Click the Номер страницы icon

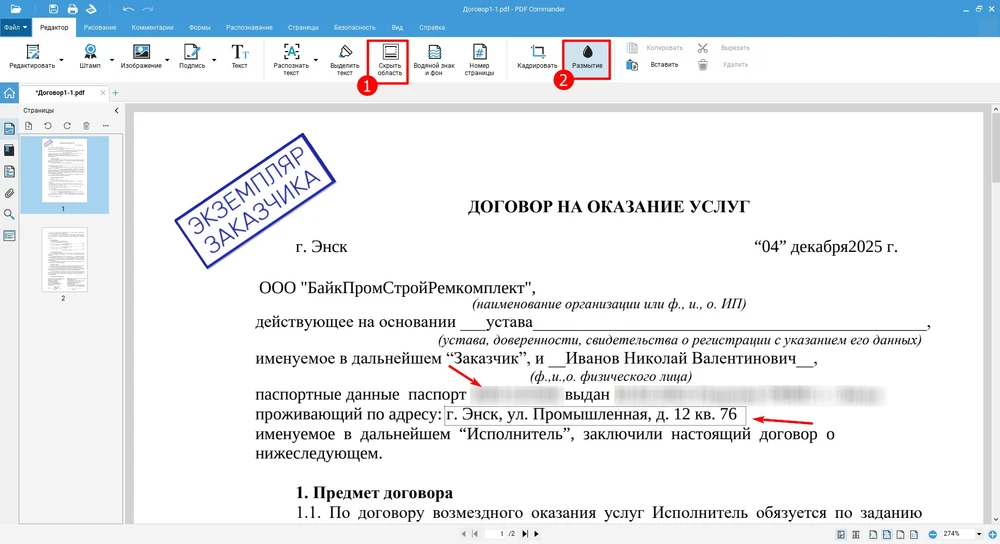click(x=479, y=59)
